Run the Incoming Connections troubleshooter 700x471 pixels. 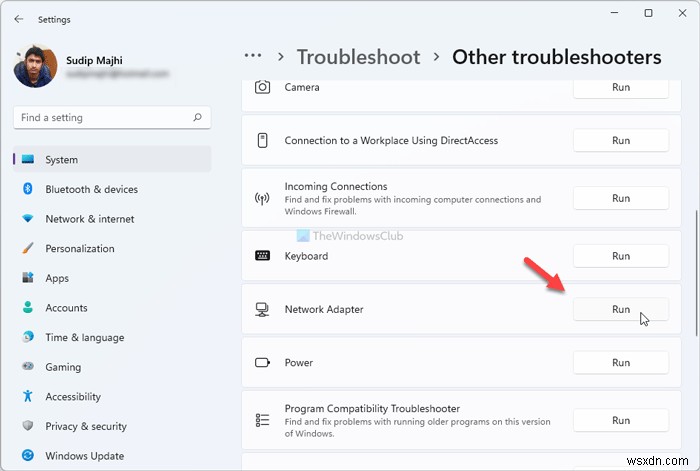tap(620, 198)
